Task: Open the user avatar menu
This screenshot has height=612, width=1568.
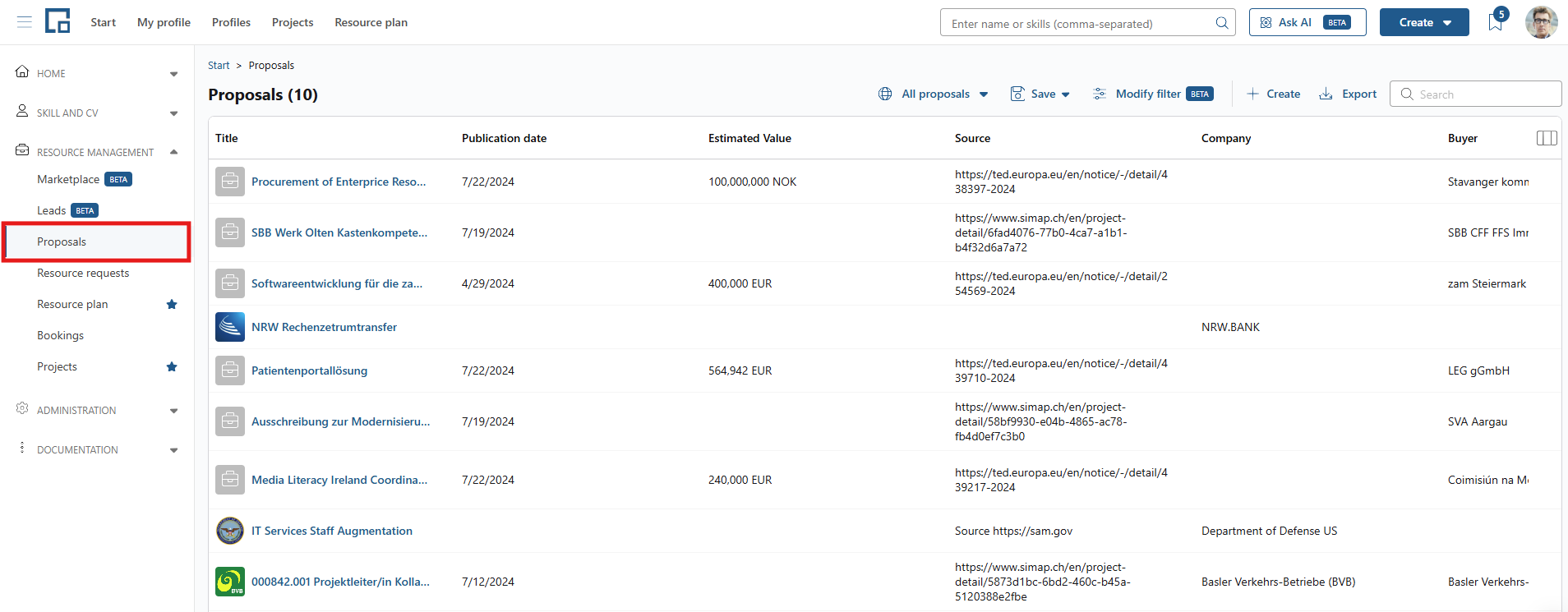Action: [x=1542, y=22]
